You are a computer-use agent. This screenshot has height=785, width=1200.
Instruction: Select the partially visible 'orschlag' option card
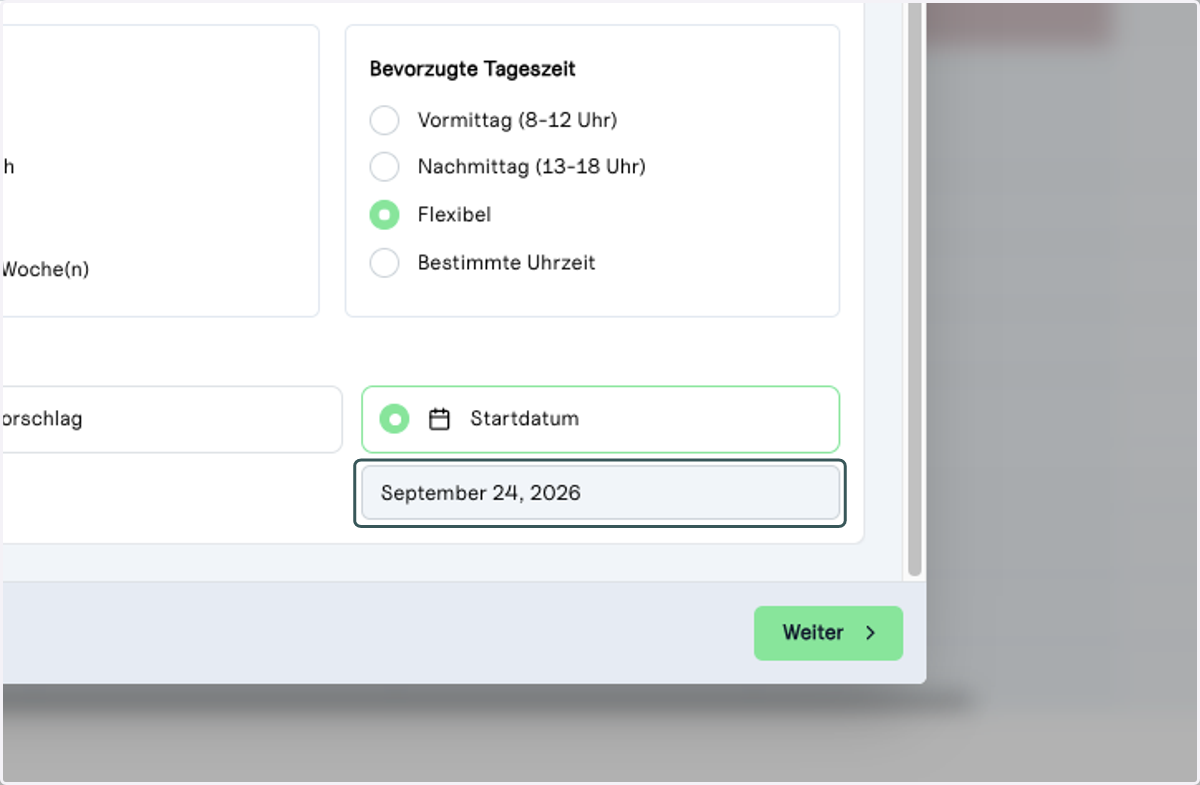pos(172,419)
